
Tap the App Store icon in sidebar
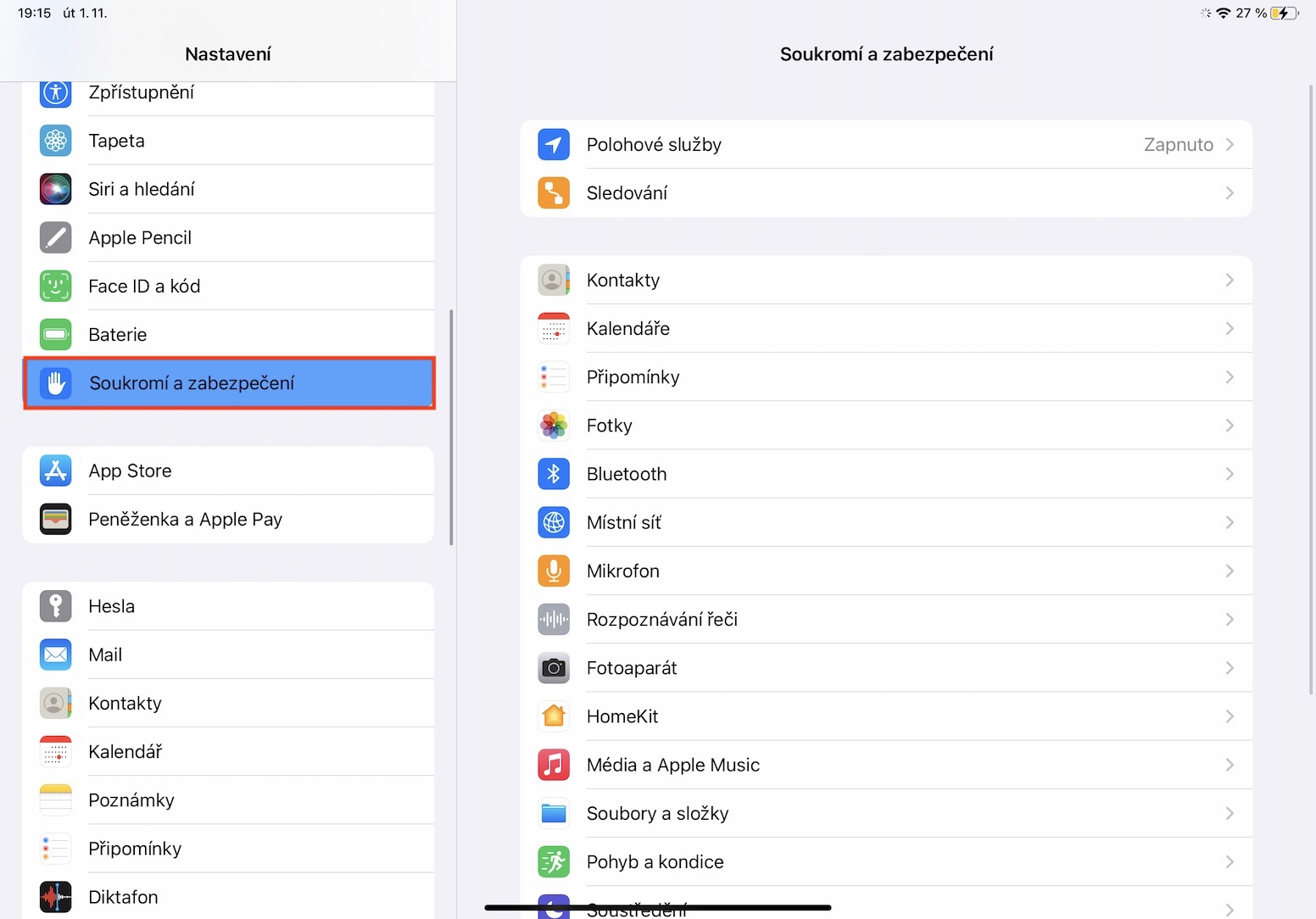(x=56, y=471)
